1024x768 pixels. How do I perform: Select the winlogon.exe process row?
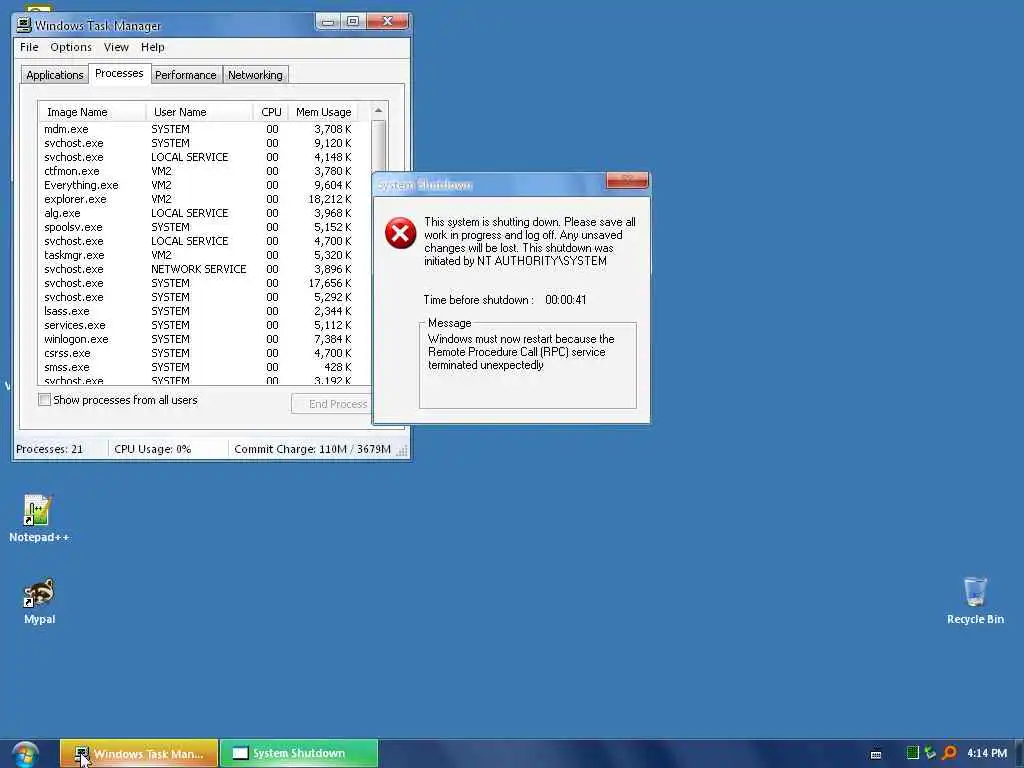(197, 340)
